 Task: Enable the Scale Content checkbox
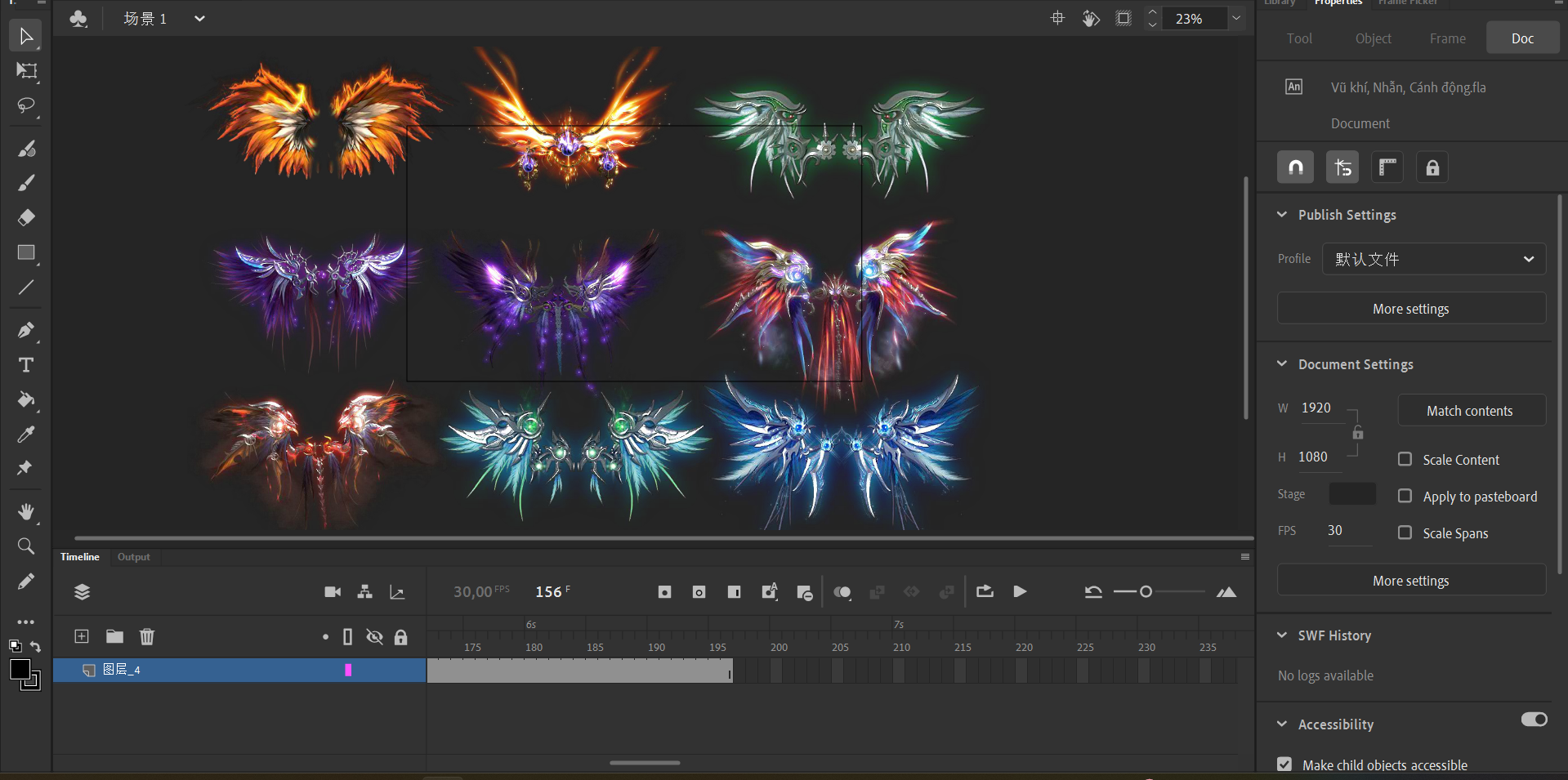tap(1405, 459)
